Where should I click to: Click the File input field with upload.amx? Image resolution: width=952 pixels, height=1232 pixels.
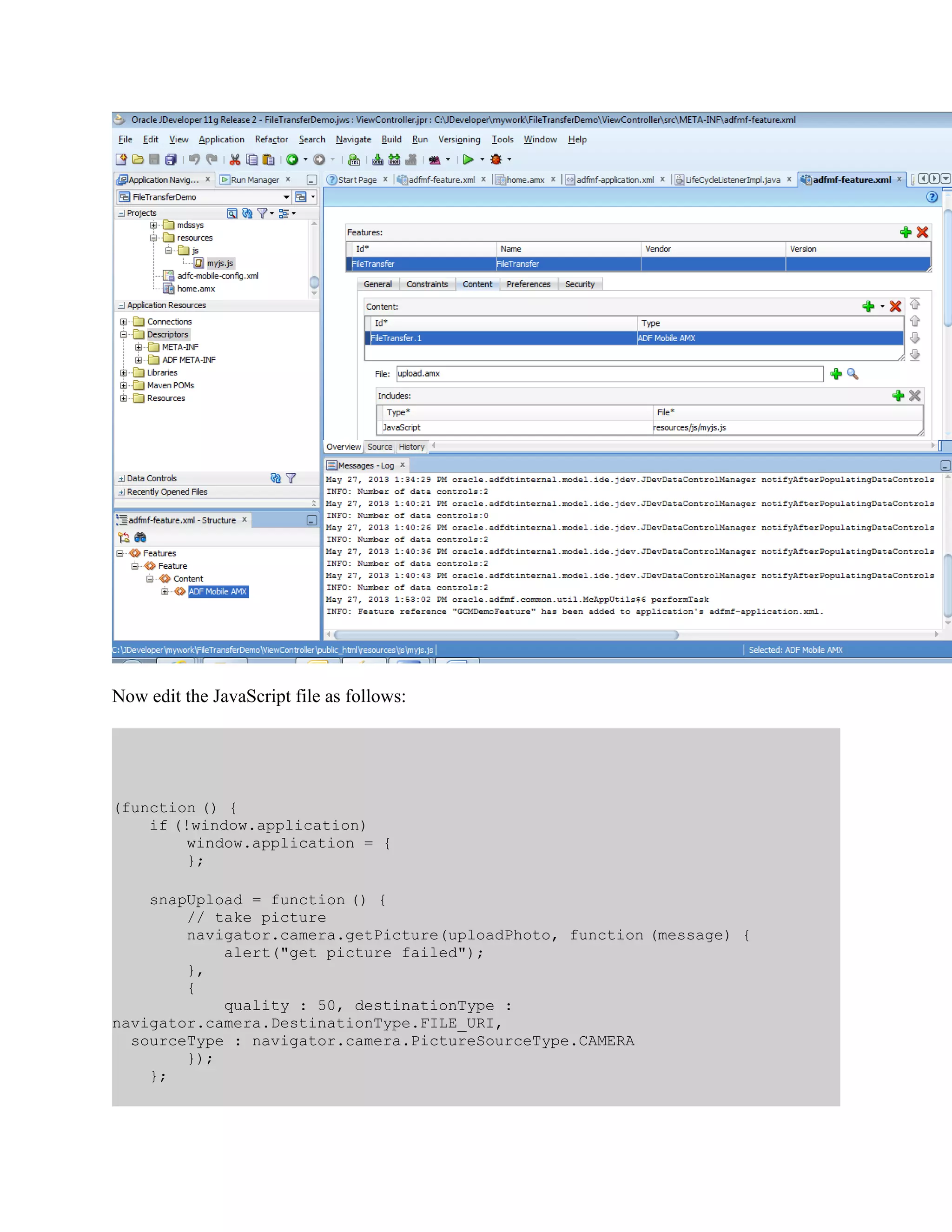point(610,373)
